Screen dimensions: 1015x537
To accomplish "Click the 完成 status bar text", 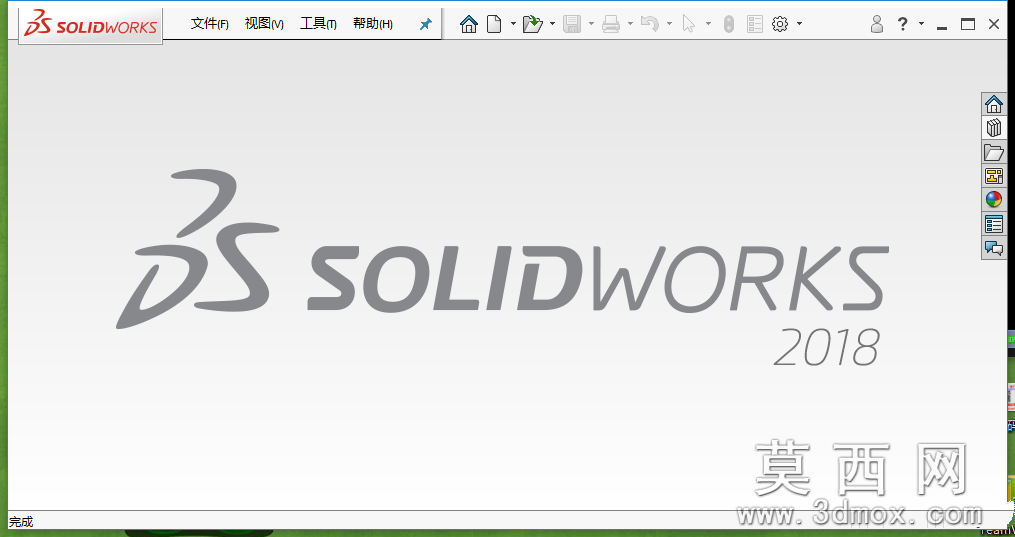I will [x=21, y=521].
